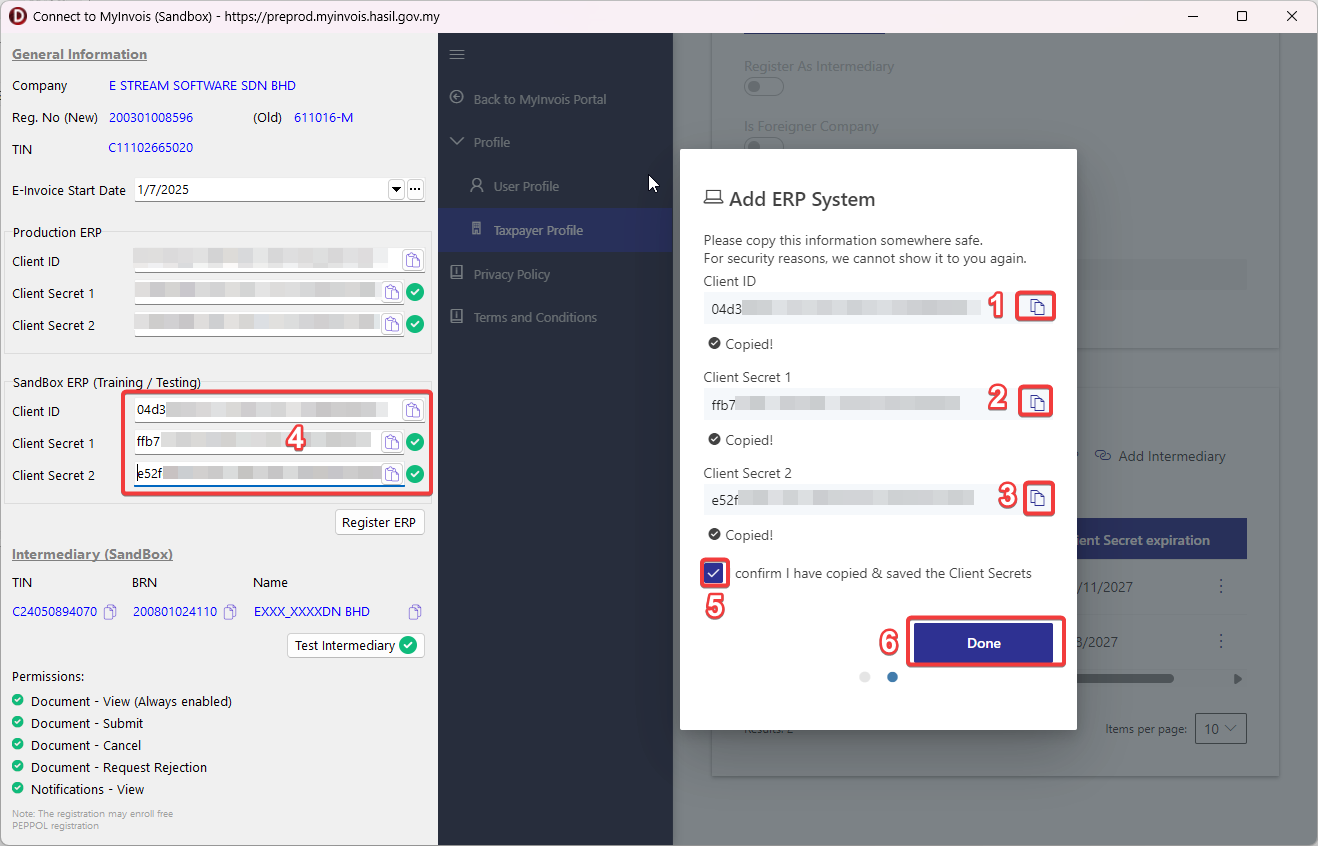Click TIN value C11102665020
Image resolution: width=1318 pixels, height=846 pixels.
[x=151, y=148]
